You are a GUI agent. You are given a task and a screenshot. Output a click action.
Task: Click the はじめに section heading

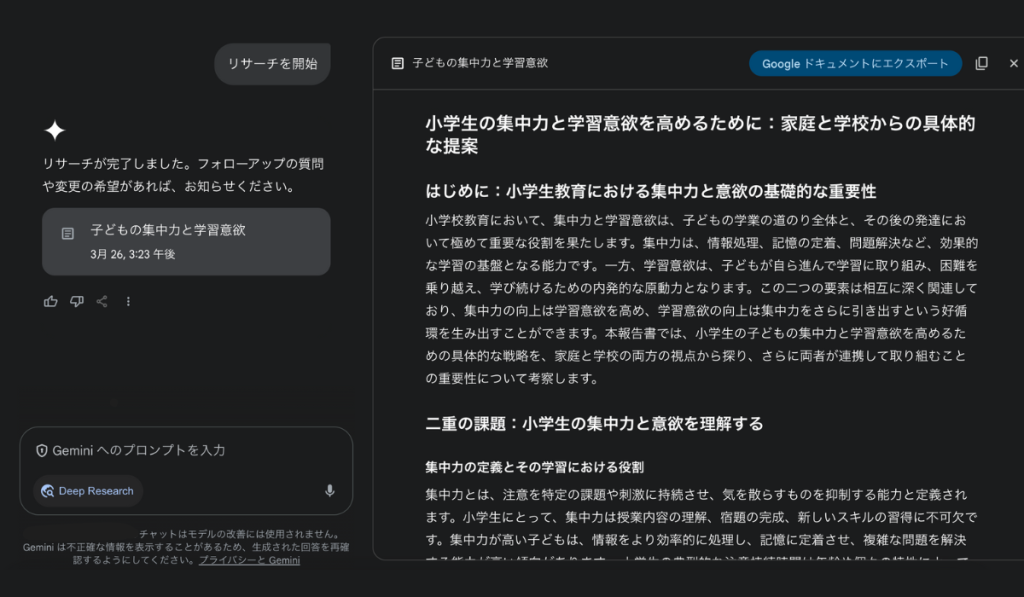pos(650,191)
